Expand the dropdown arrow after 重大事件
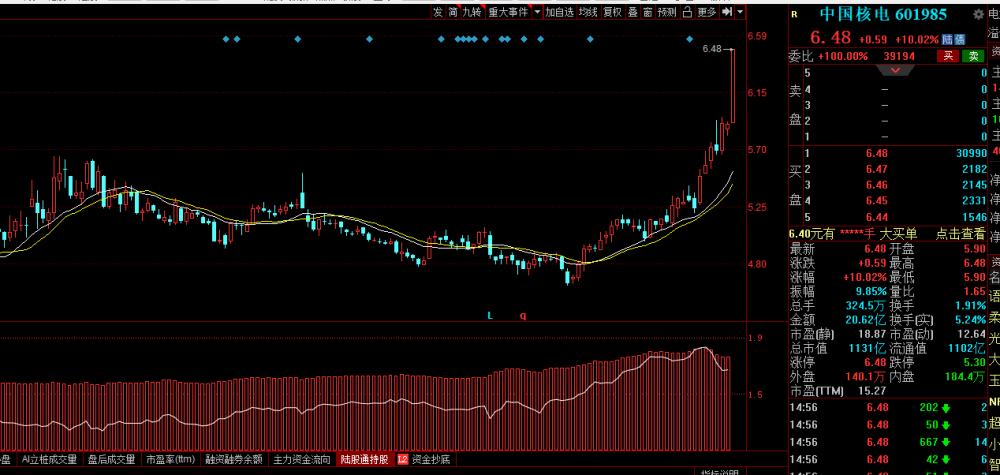 (x=538, y=12)
